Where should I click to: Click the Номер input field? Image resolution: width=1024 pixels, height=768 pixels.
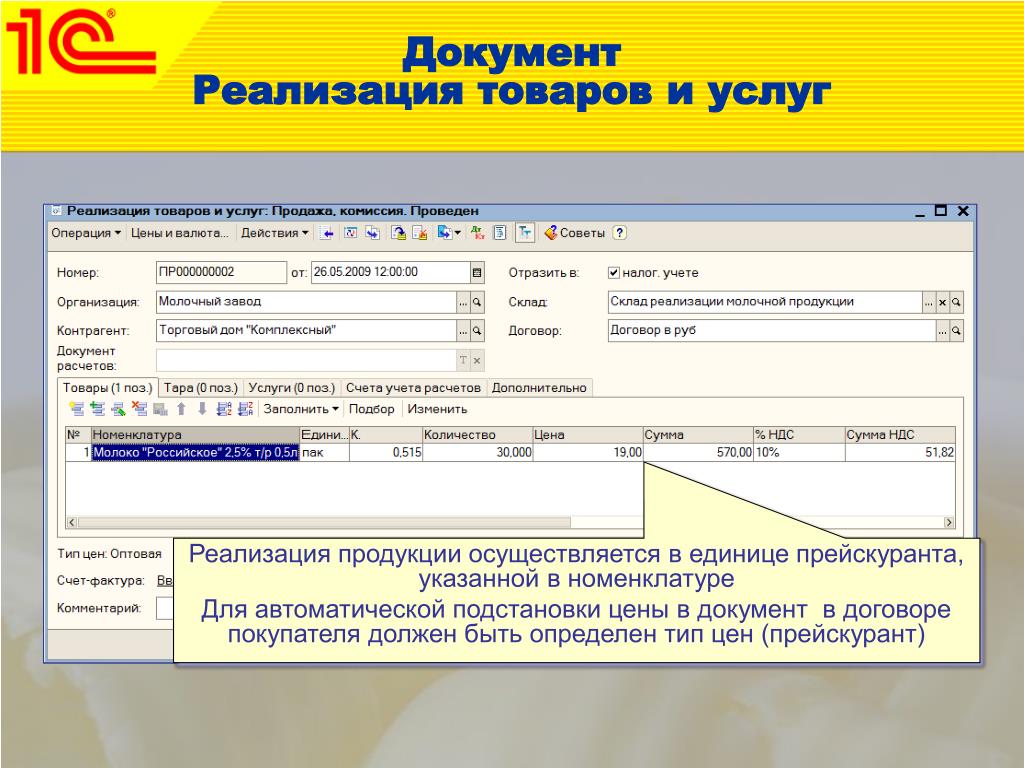coord(221,272)
